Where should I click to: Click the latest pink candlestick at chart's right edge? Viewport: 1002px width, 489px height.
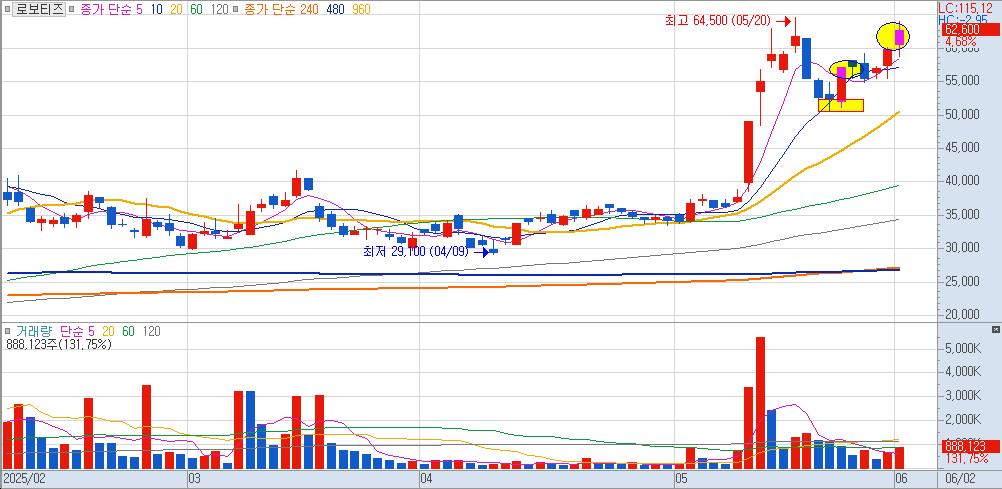point(899,36)
